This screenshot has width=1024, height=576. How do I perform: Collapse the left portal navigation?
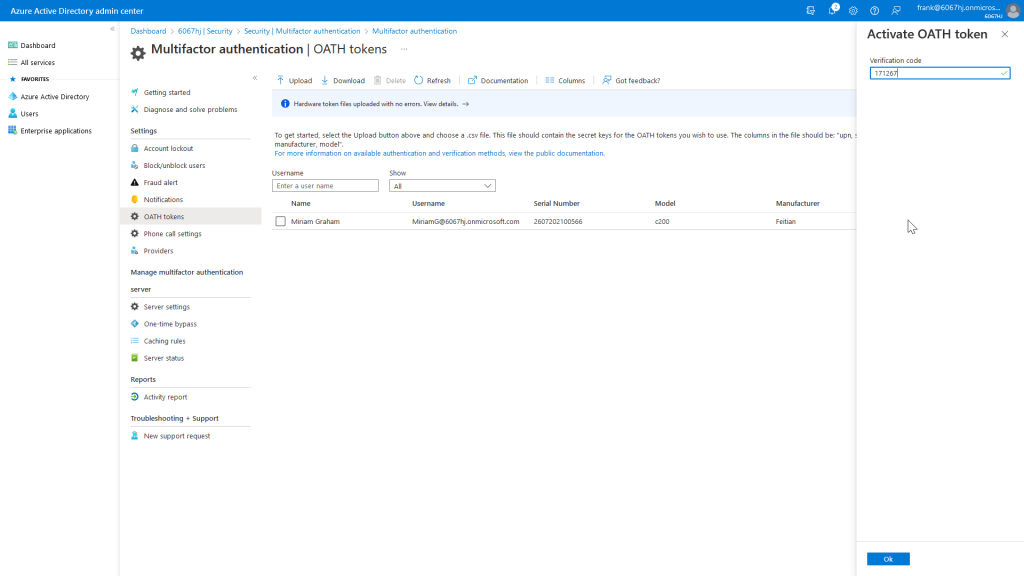112,29
